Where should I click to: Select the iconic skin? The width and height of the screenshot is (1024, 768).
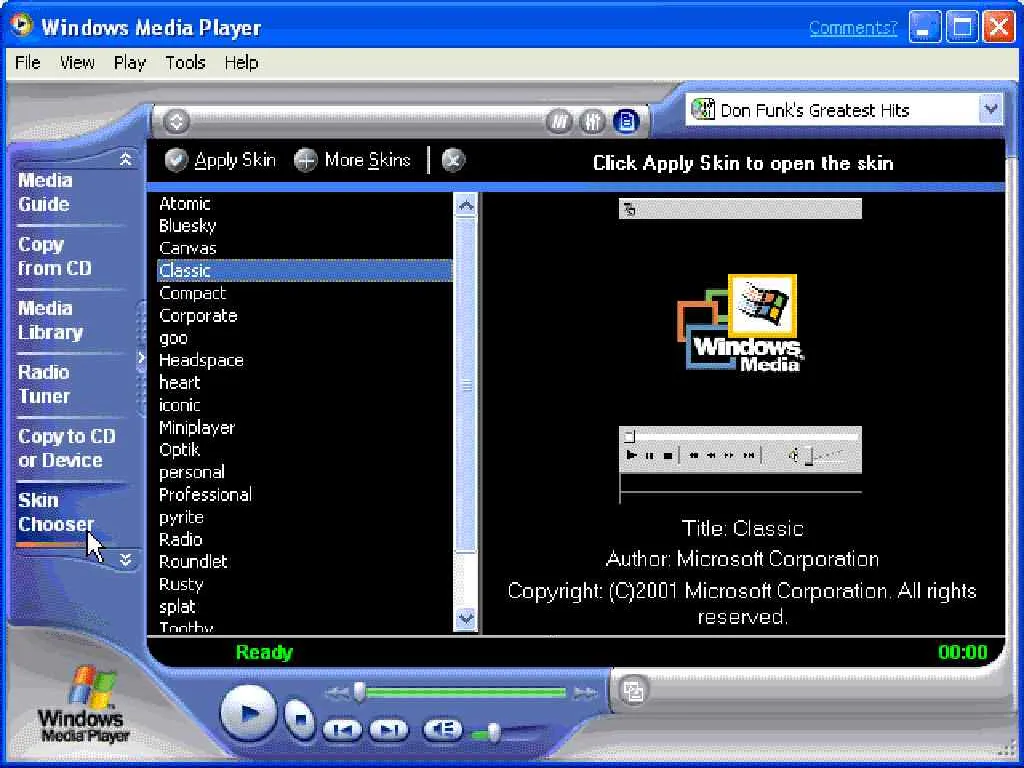pos(304,405)
